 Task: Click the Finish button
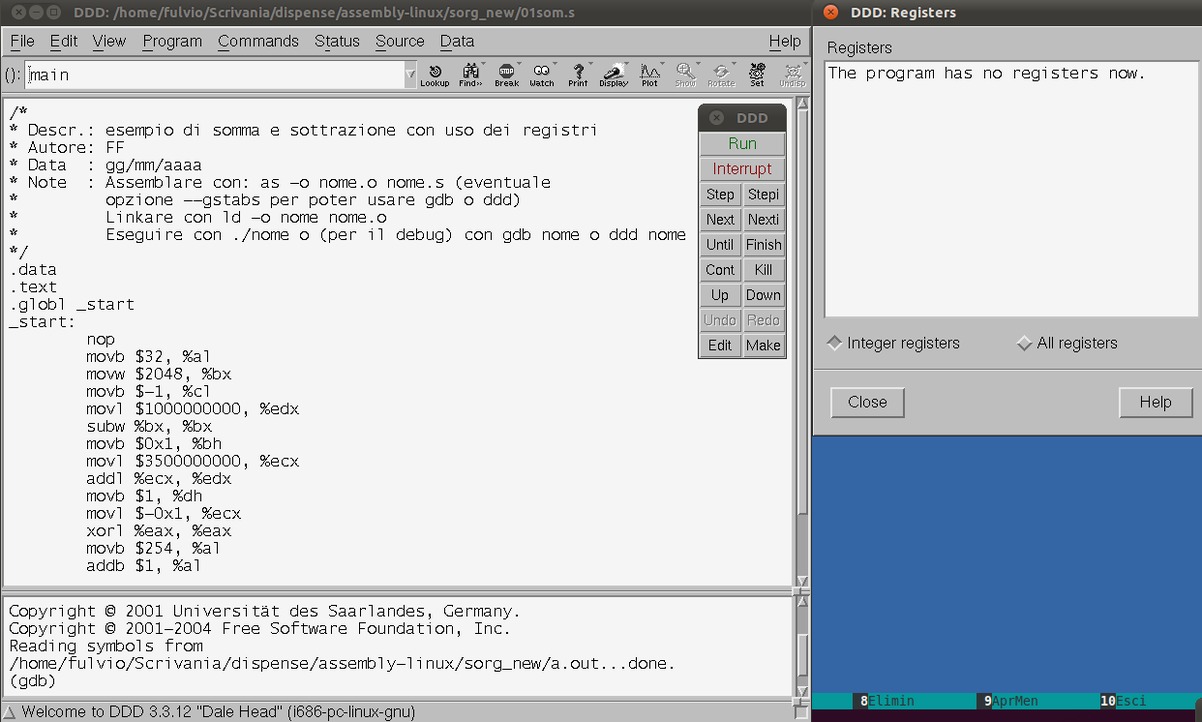763,244
